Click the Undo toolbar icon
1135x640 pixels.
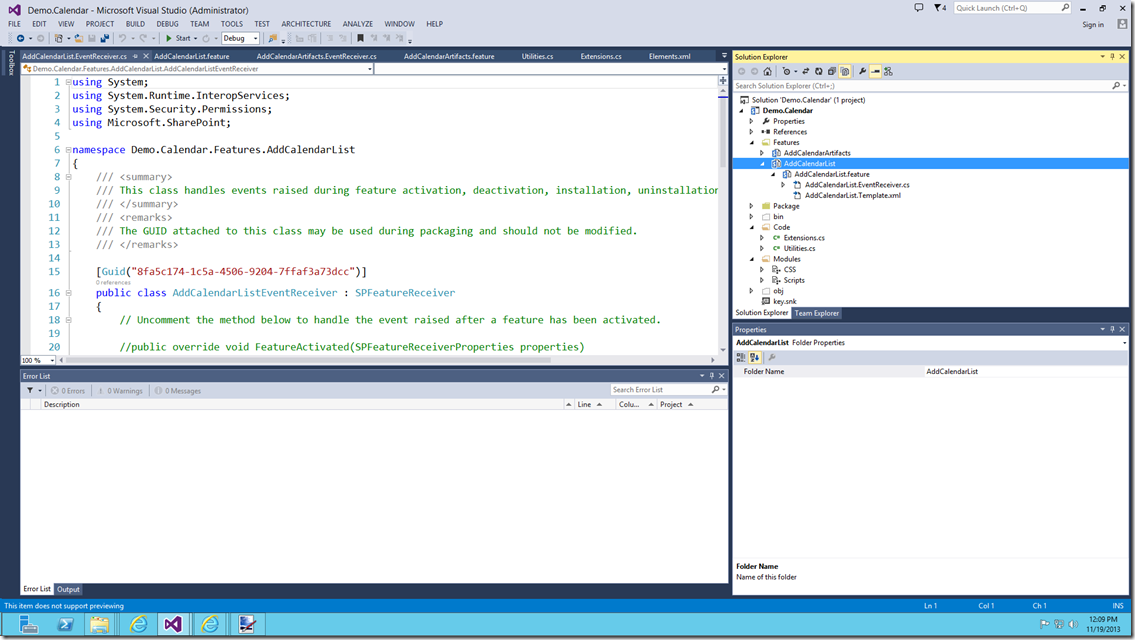pos(122,38)
